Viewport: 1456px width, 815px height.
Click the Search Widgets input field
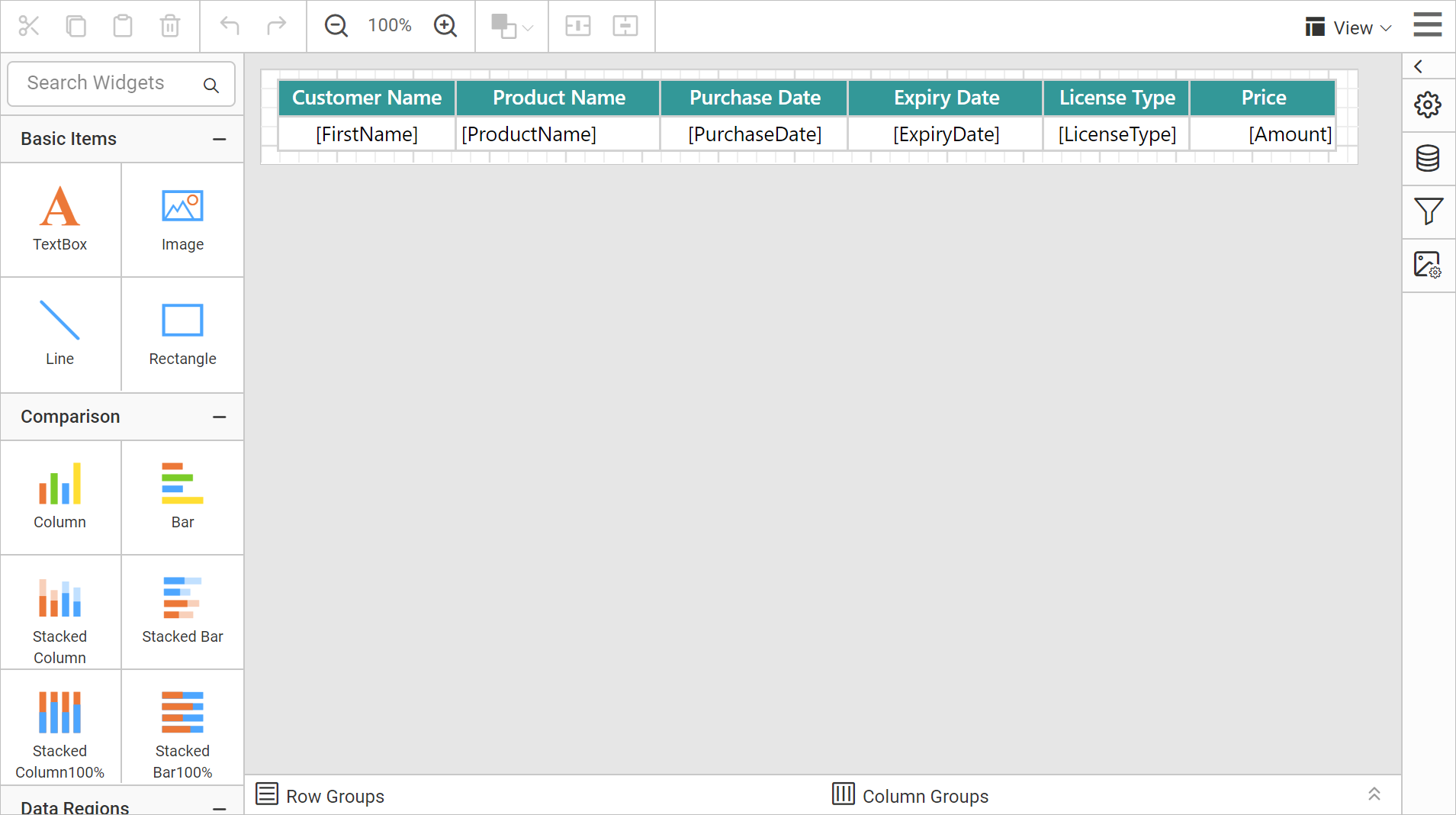pos(121,83)
